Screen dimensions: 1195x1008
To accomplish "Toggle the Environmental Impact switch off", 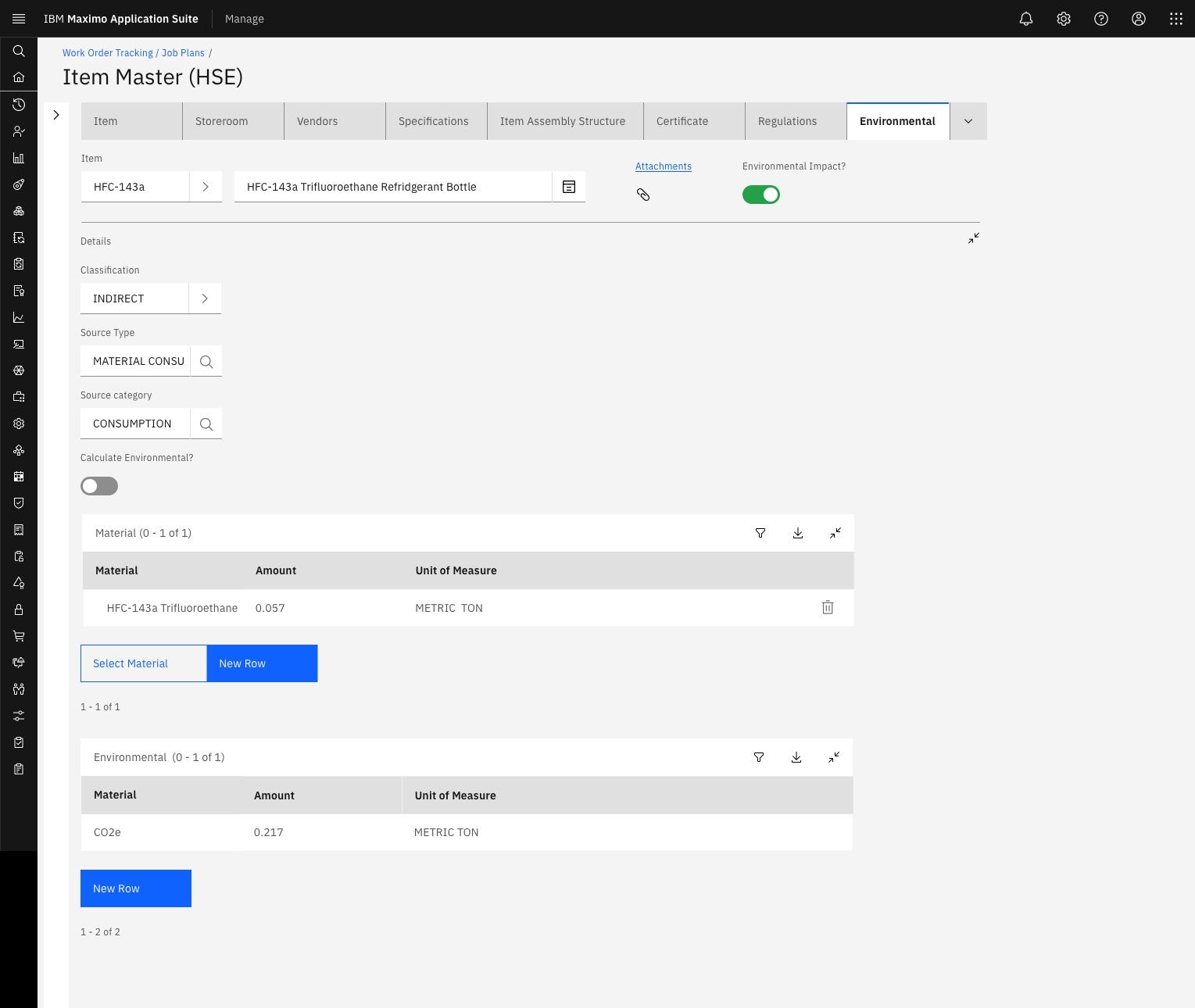I will pyautogui.click(x=761, y=195).
